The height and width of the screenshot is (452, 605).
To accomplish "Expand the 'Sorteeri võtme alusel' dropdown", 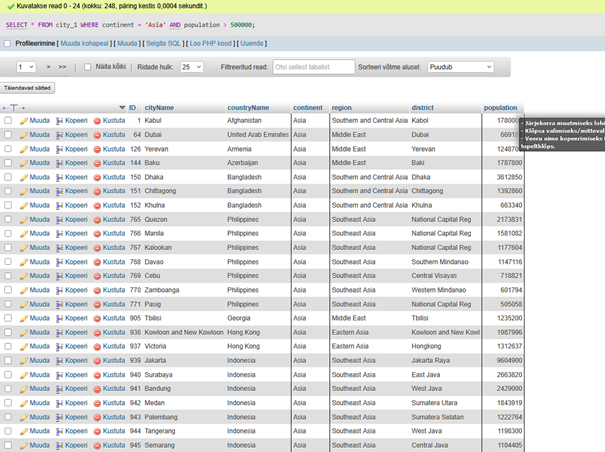I will tap(460, 67).
